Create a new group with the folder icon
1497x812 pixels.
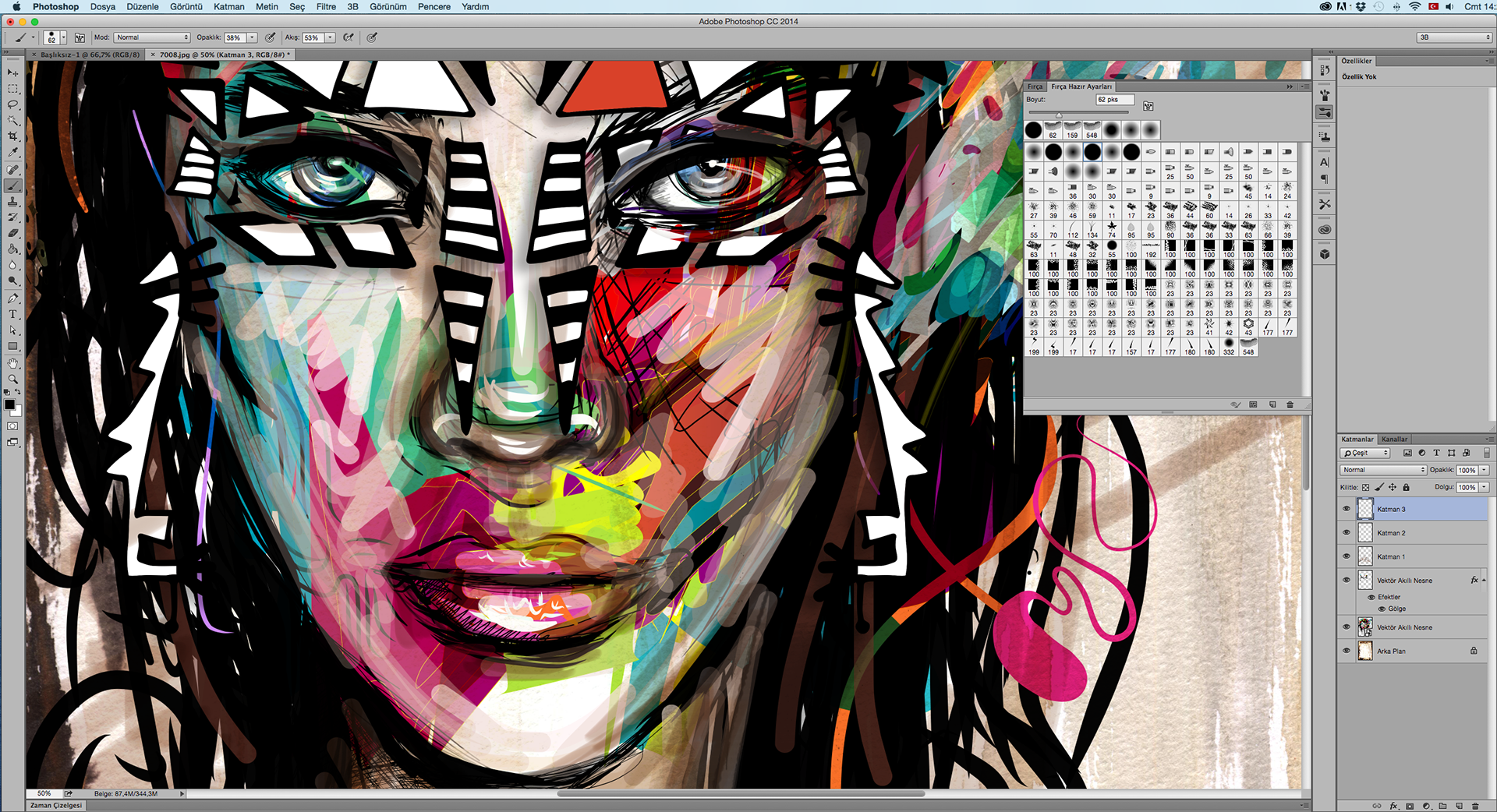point(1442,806)
